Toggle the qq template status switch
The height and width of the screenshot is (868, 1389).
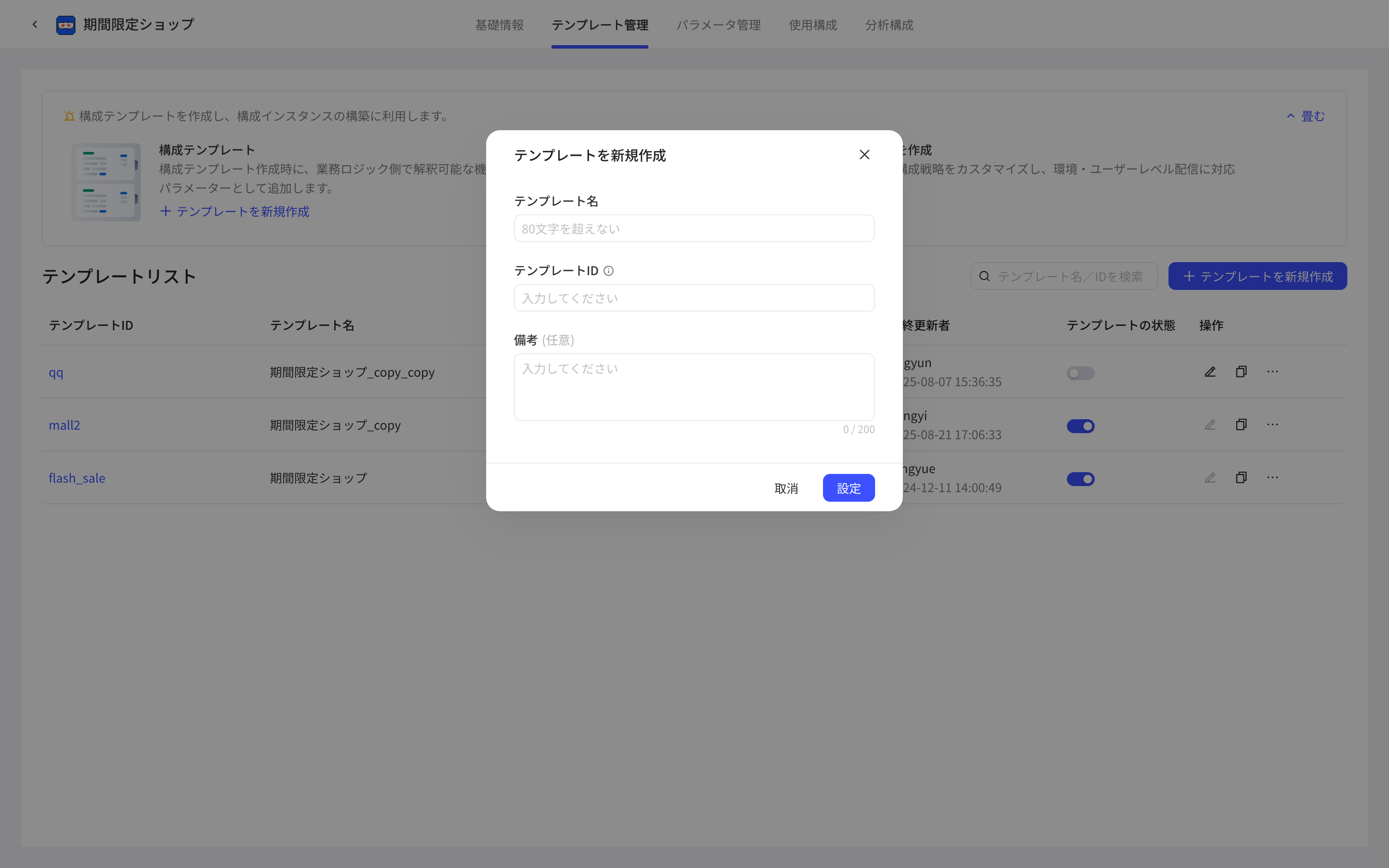1080,373
